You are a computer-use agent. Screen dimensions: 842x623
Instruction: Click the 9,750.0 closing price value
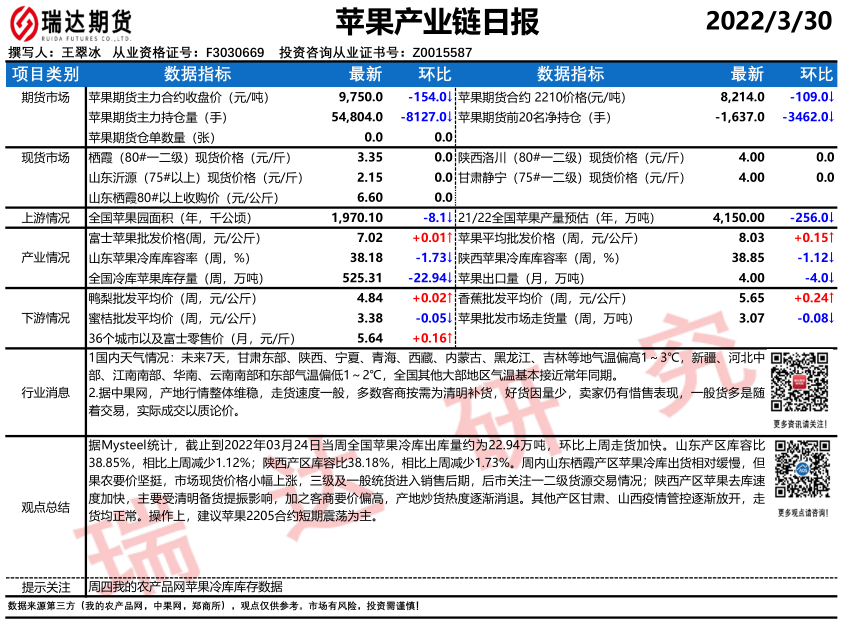pos(361,98)
